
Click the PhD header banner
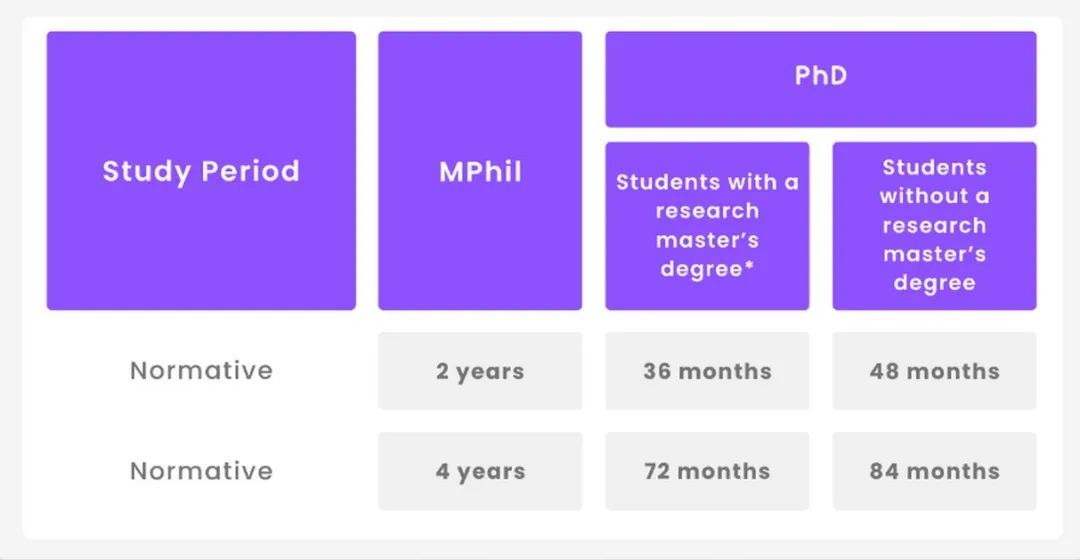pyautogui.click(x=821, y=79)
